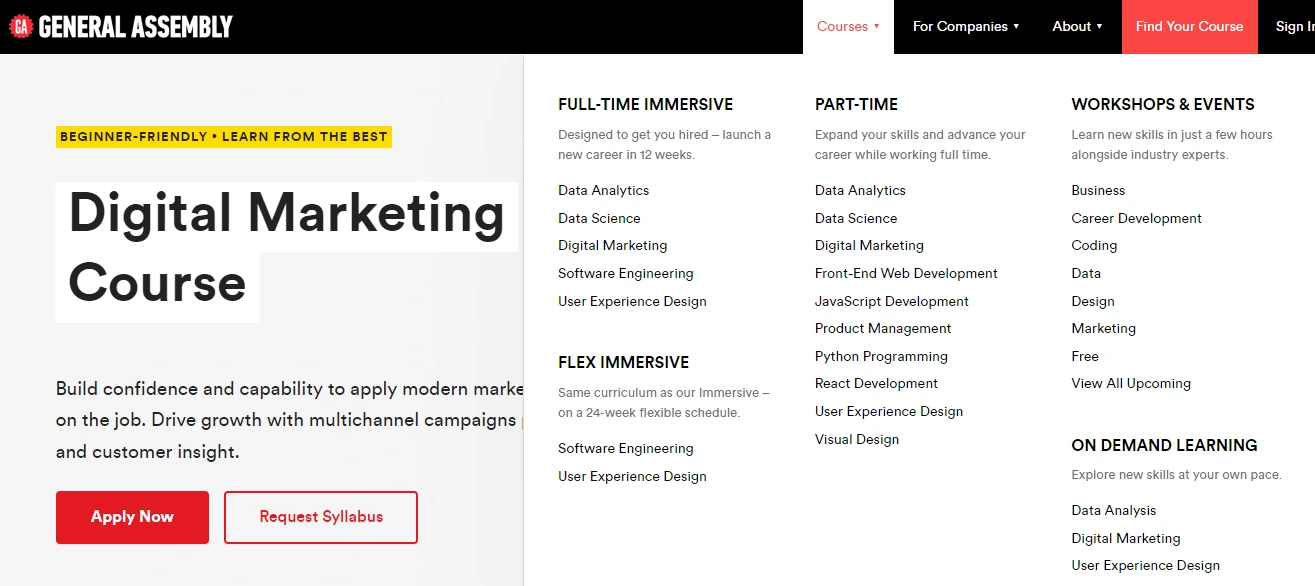Click View All Upcoming workshops link
The height and width of the screenshot is (586, 1315).
(1131, 383)
